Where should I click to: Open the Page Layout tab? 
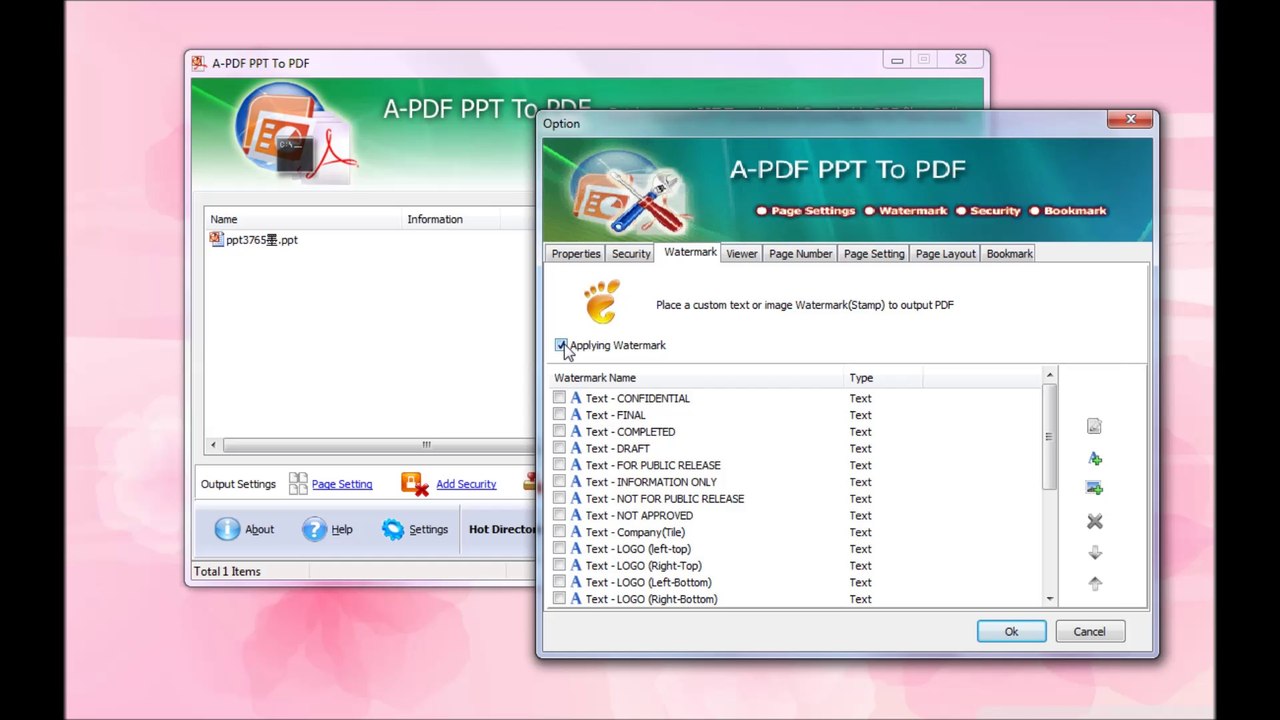945,254
